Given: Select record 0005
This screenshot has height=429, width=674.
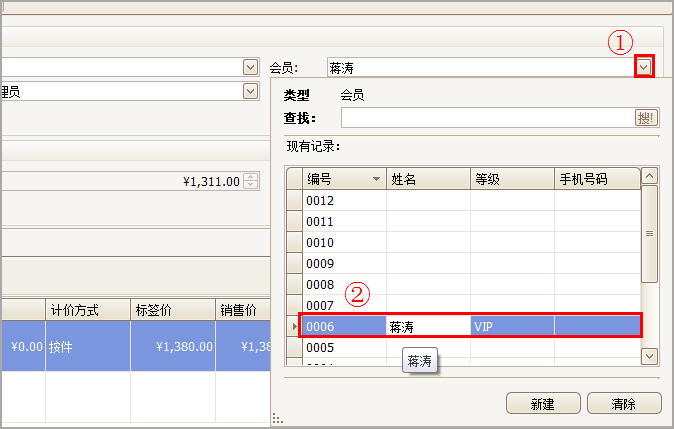Looking at the screenshot, I should (472, 347).
